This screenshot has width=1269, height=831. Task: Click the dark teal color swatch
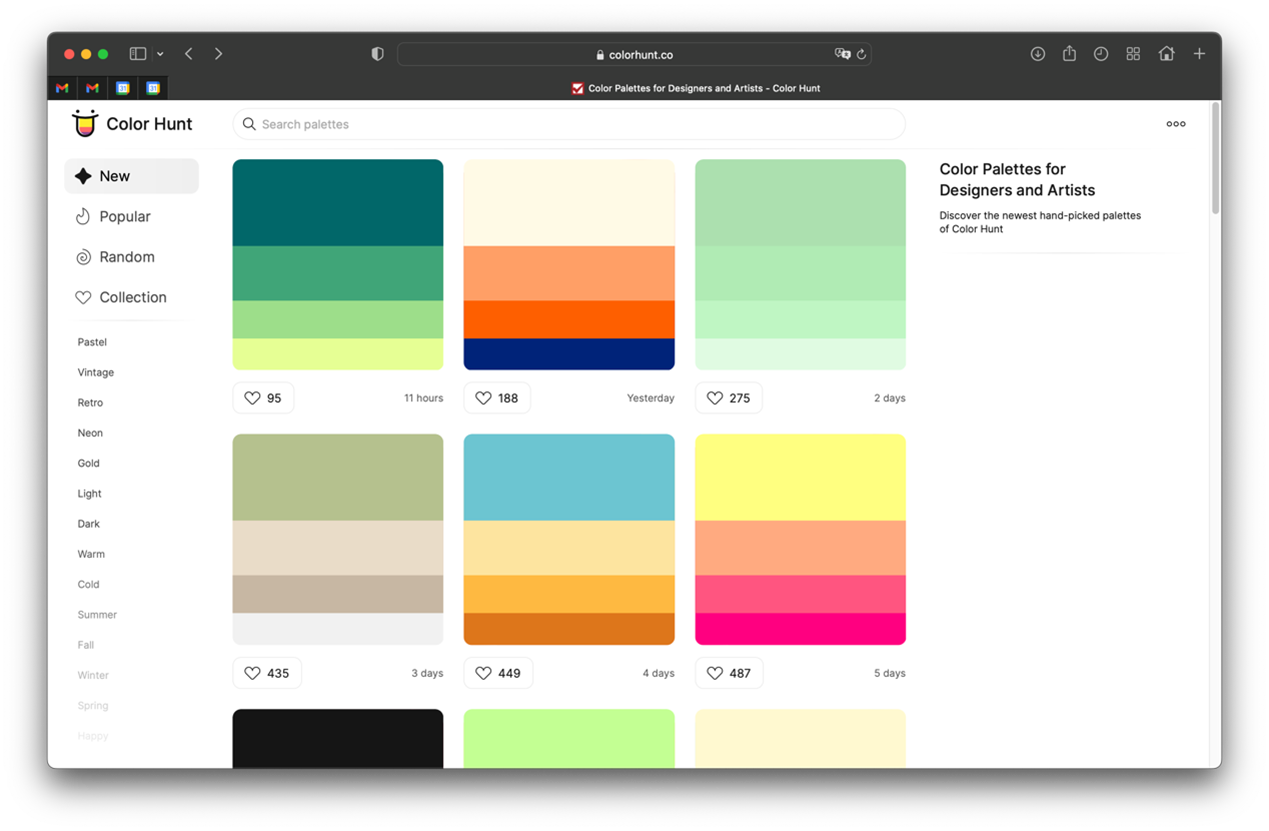338,203
